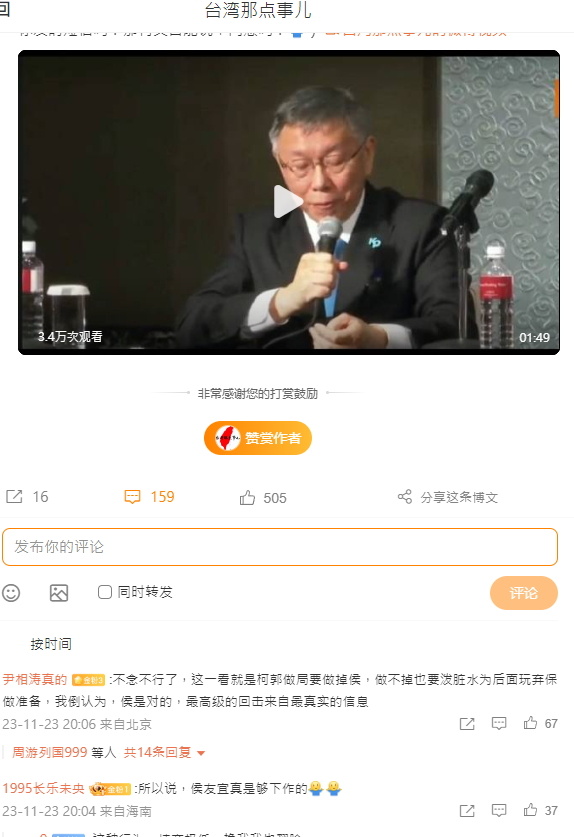Open user profile 1995长乐未央
574x837 pixels.
click(x=43, y=788)
